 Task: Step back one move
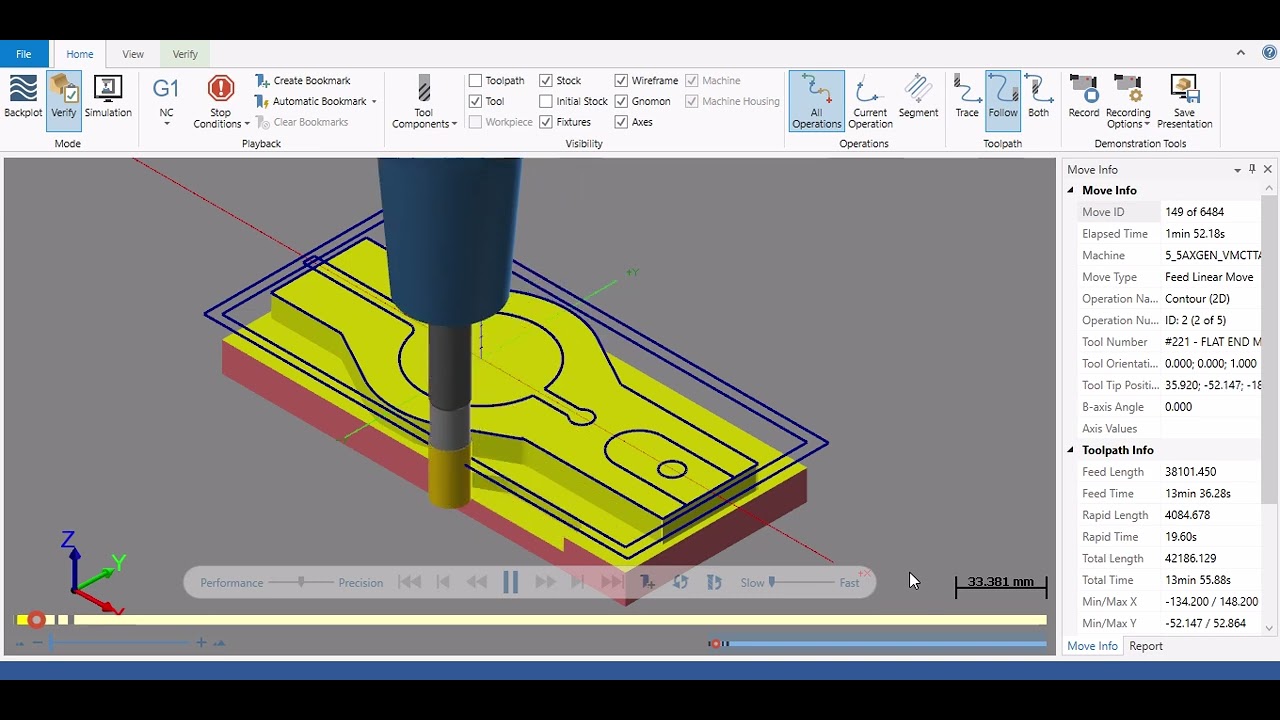pos(443,582)
